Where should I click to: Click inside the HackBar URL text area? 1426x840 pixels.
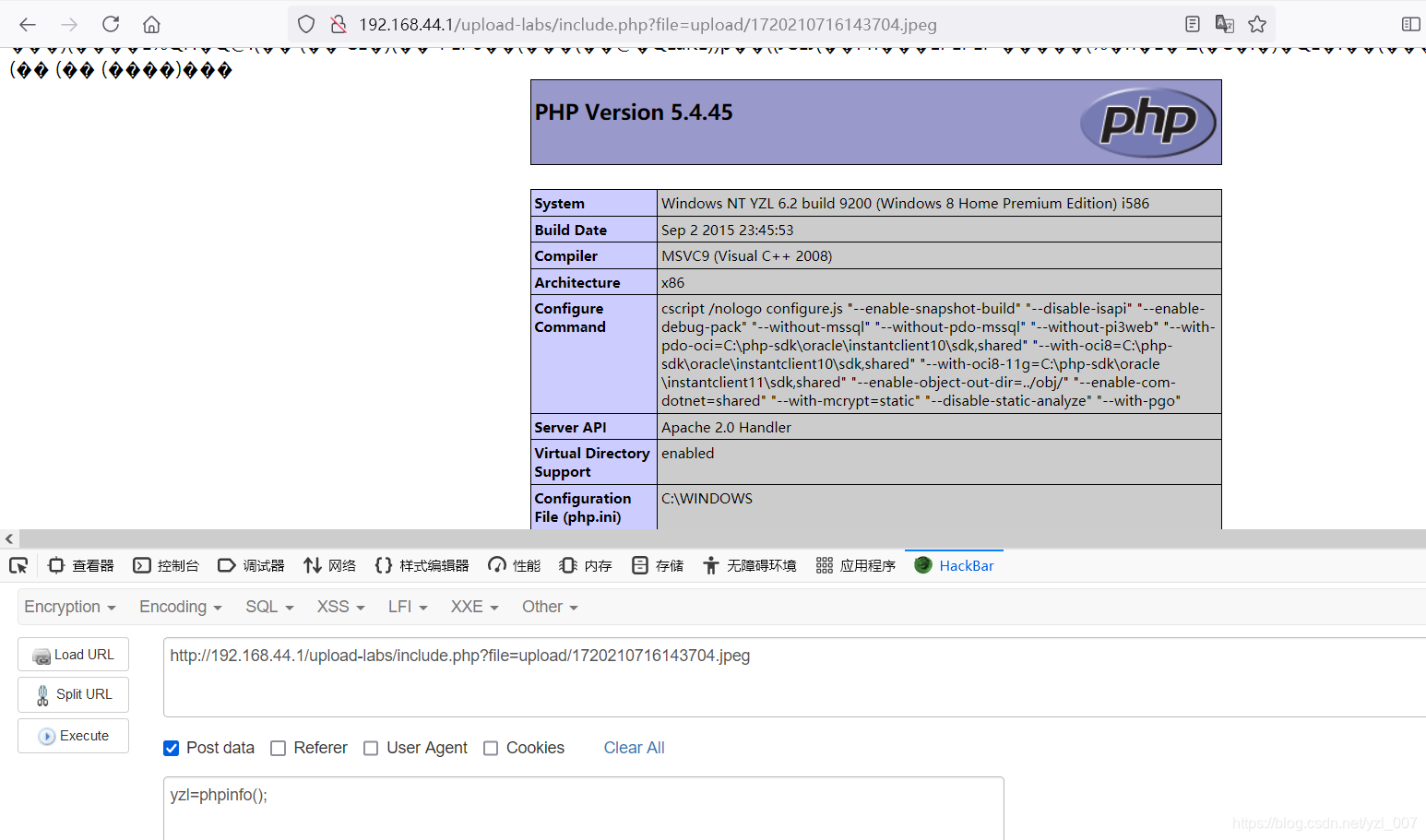pos(794,677)
